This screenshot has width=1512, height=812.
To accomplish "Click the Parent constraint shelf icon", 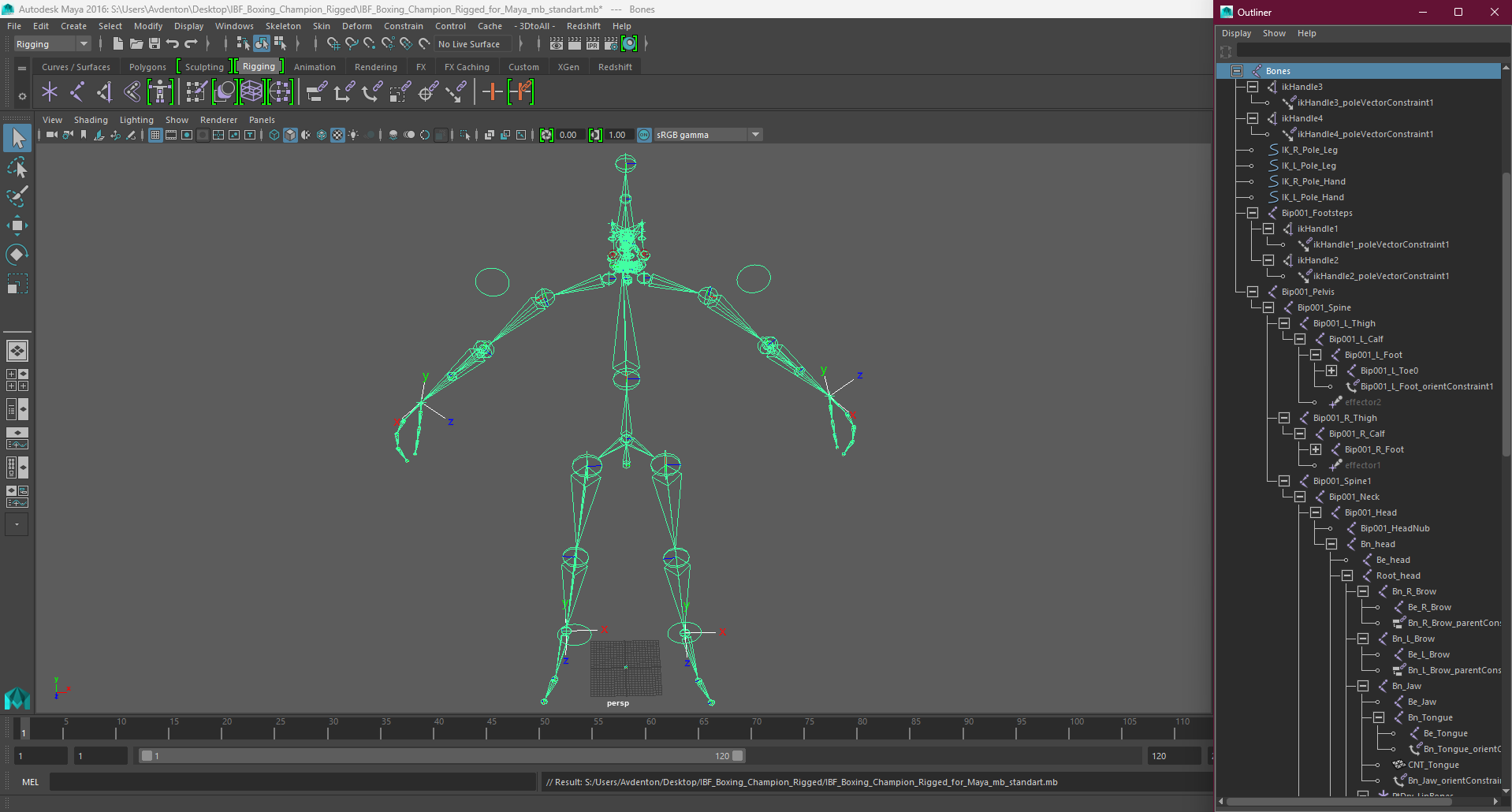I will [317, 92].
